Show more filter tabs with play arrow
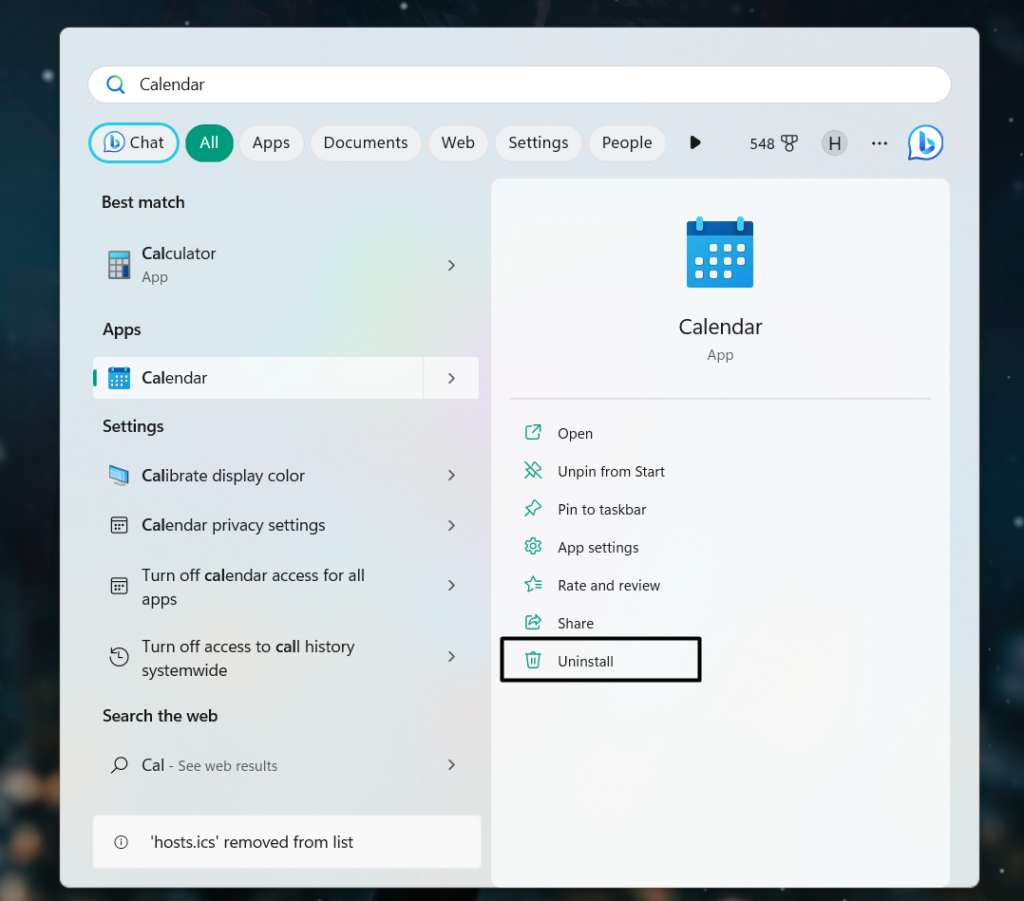This screenshot has height=901, width=1024. pos(695,143)
